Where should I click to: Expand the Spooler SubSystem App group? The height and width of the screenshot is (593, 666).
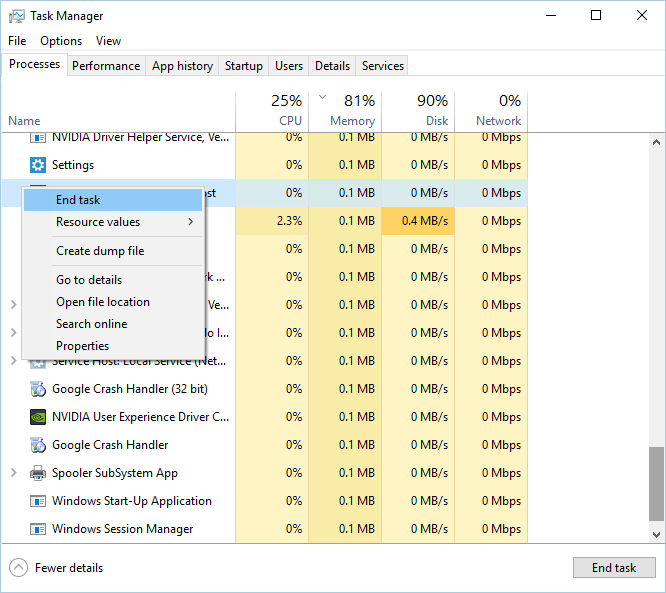pyautogui.click(x=14, y=473)
